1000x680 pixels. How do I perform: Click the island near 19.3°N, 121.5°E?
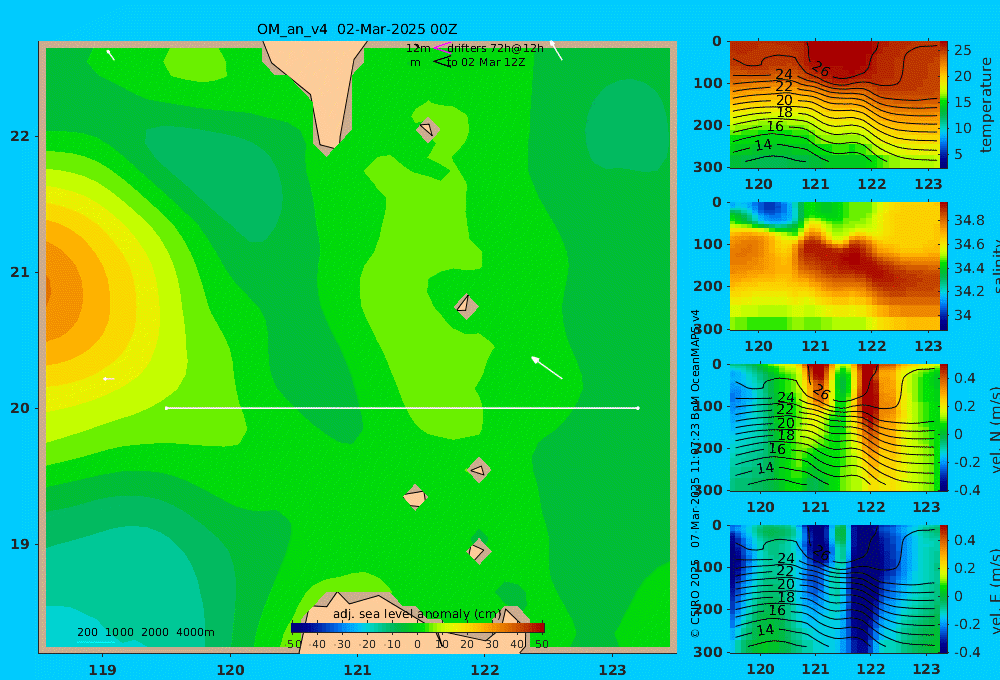[x=415, y=497]
